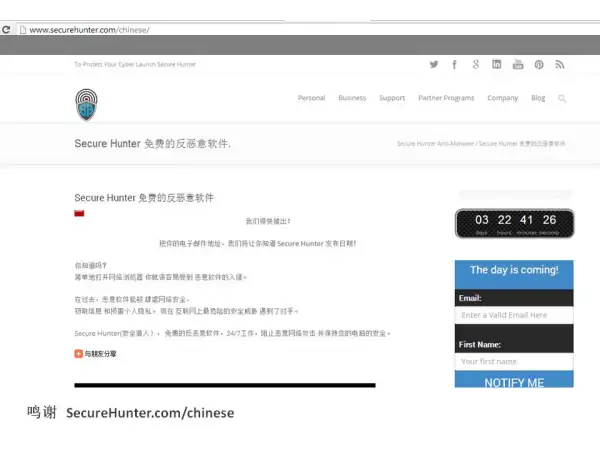Click the paragraph starting Secure Hunter(安全猎人)

[x=232, y=333]
